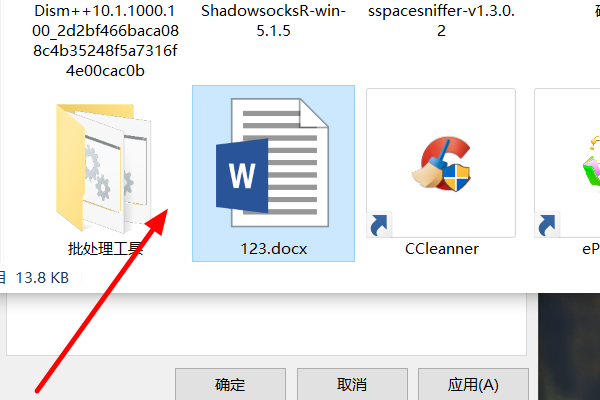
Task: Click the ShadowsocksR-win-5.1.5 folder name
Action: click(x=273, y=21)
